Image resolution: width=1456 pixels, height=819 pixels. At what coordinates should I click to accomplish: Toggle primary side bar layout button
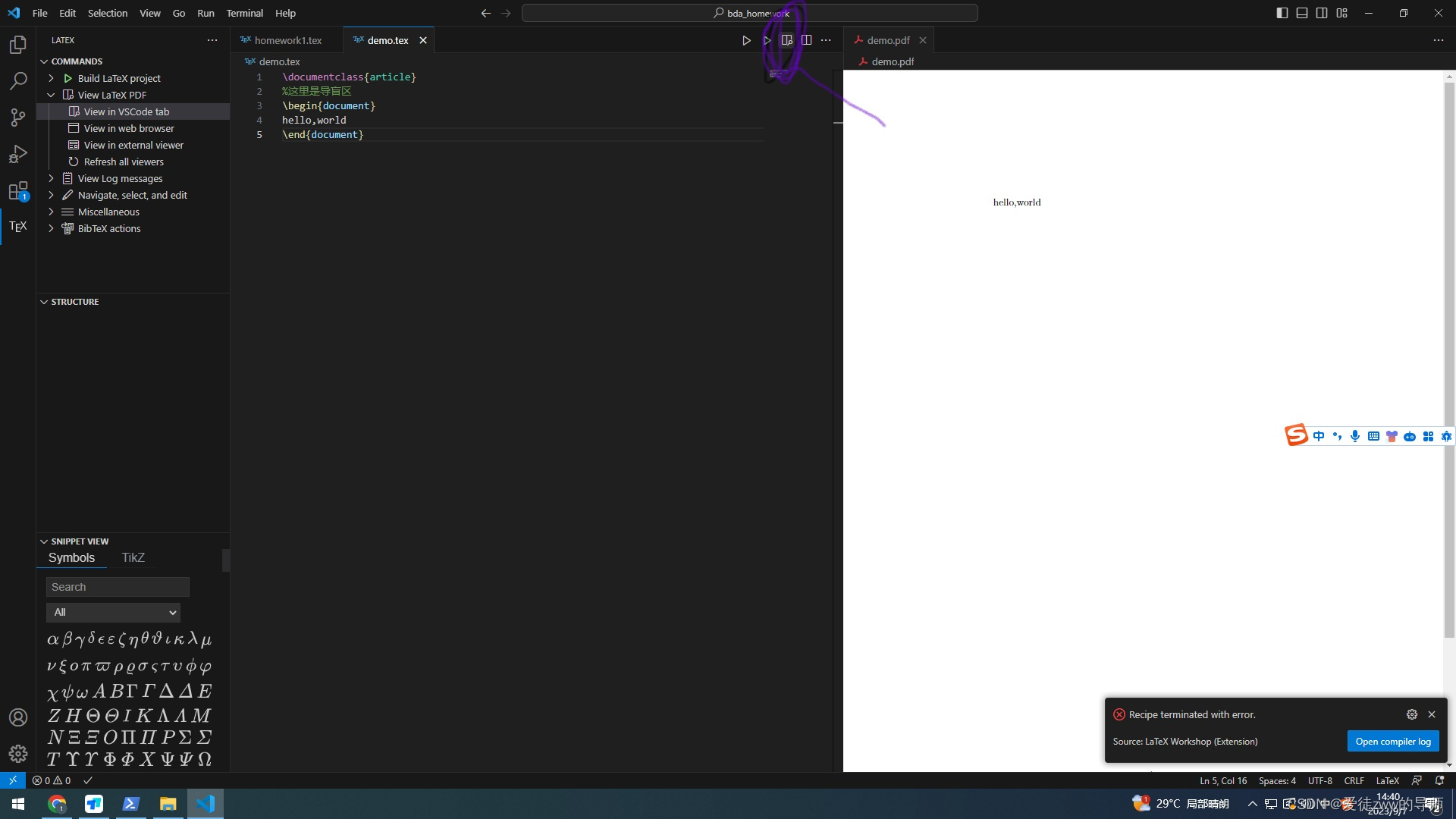click(1282, 13)
